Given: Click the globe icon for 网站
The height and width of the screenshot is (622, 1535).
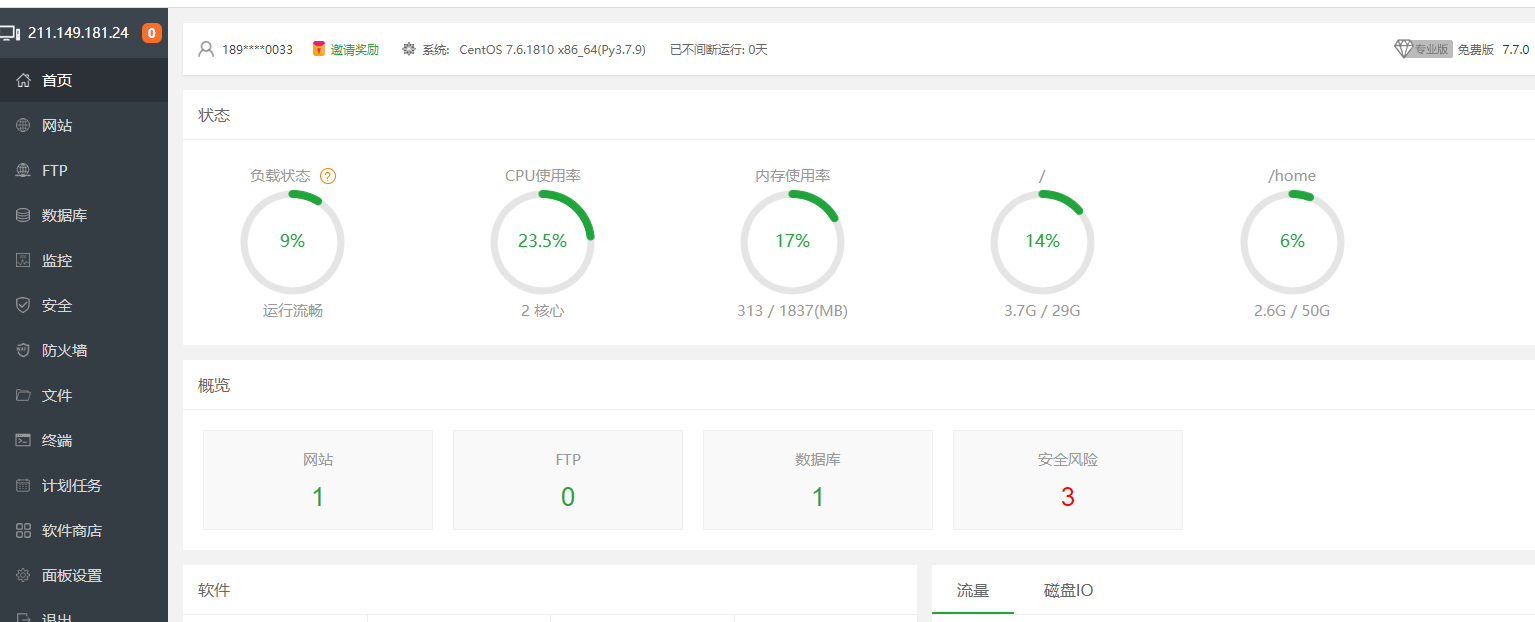Looking at the screenshot, I should pos(24,126).
